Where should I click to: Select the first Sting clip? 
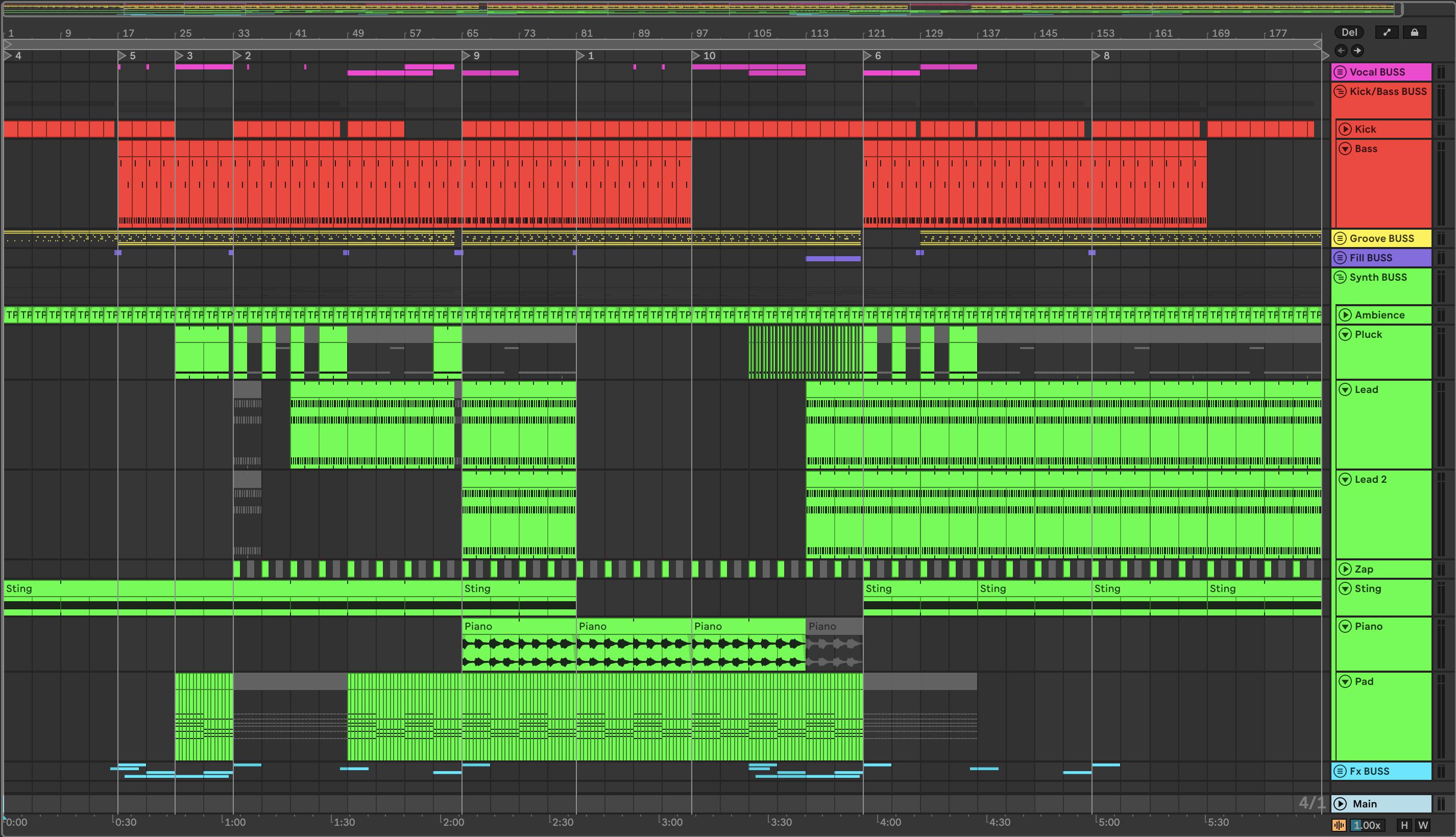[233, 598]
